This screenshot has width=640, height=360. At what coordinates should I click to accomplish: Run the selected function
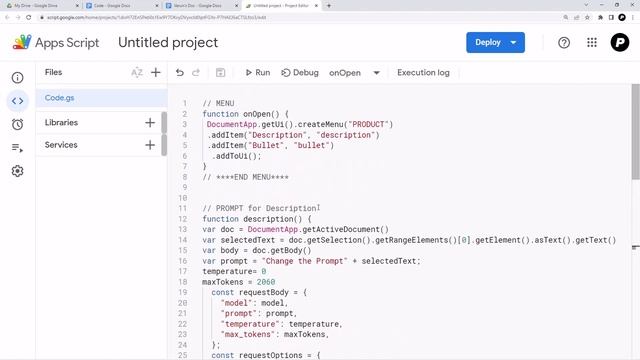[x=258, y=73]
